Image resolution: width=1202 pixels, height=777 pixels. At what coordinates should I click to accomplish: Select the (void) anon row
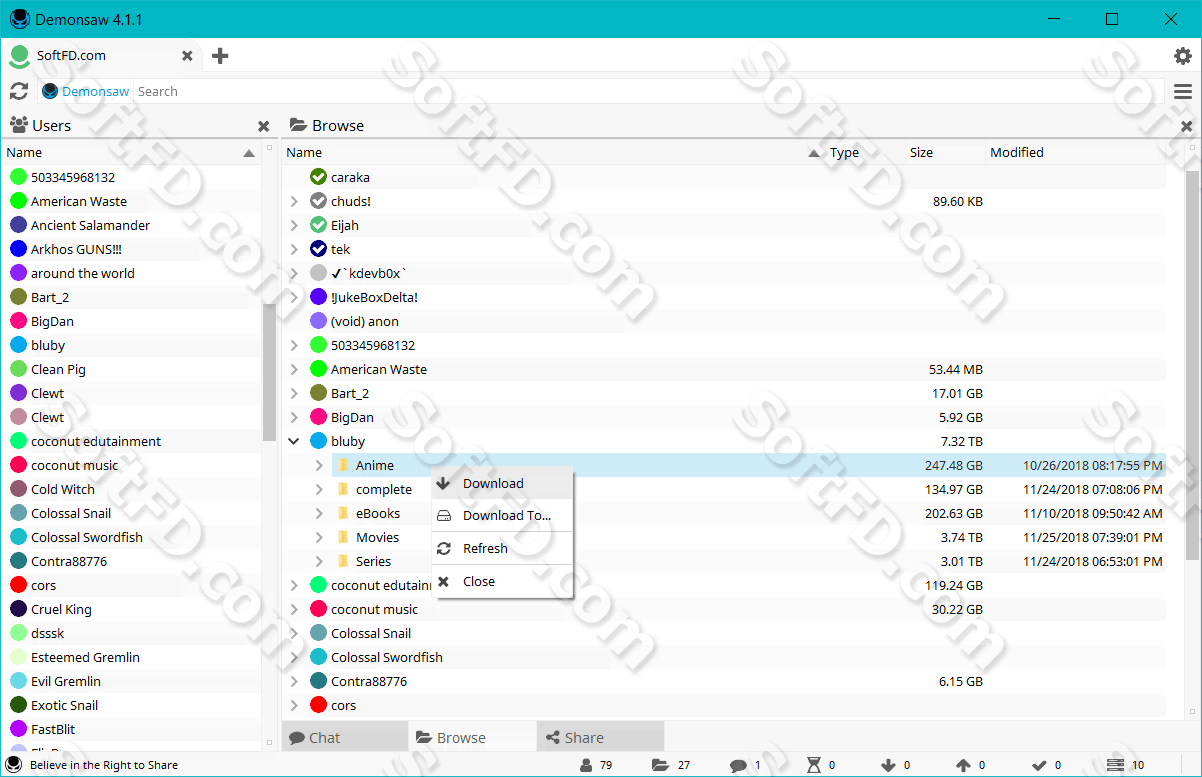click(x=725, y=321)
